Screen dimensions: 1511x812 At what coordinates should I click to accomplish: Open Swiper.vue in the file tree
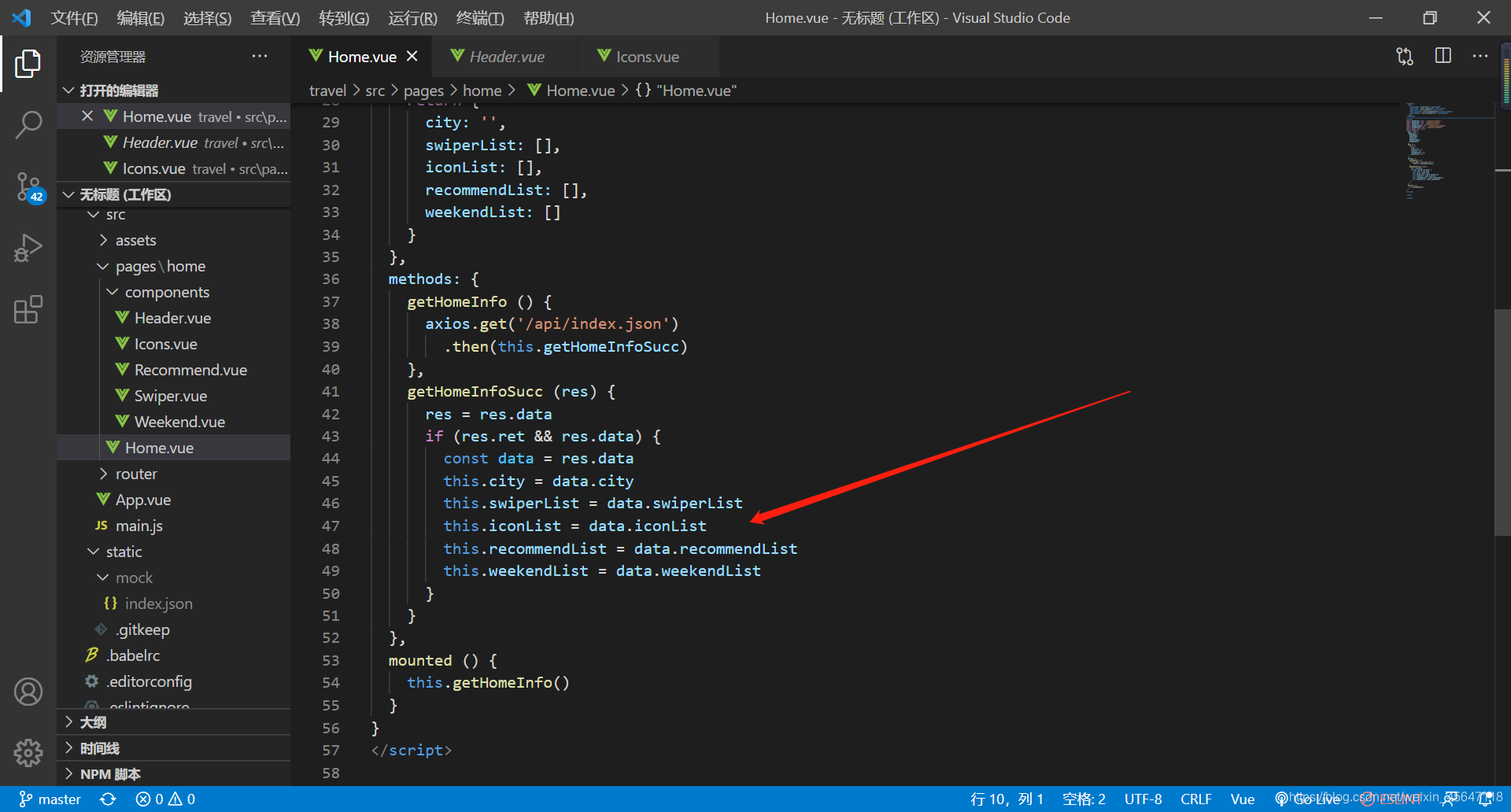click(173, 396)
